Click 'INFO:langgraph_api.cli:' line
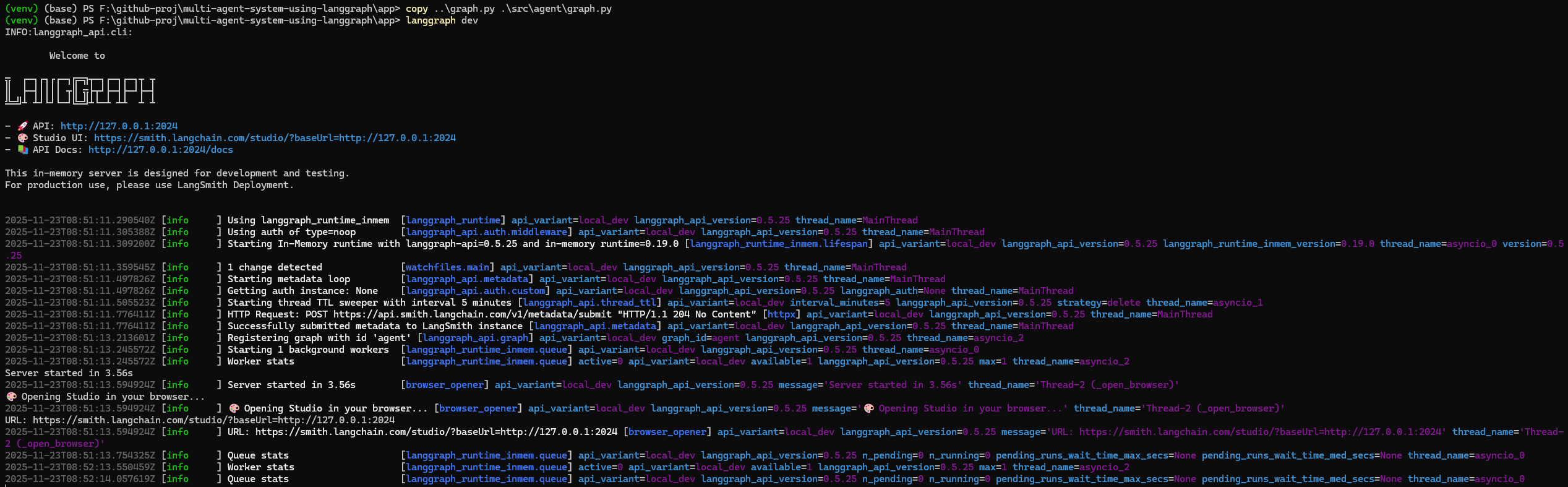 (69, 32)
